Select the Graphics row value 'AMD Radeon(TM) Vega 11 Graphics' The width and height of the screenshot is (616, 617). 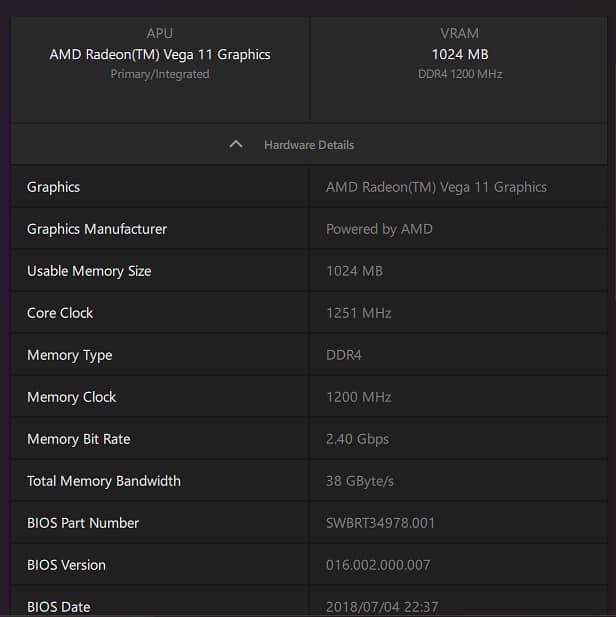point(436,187)
